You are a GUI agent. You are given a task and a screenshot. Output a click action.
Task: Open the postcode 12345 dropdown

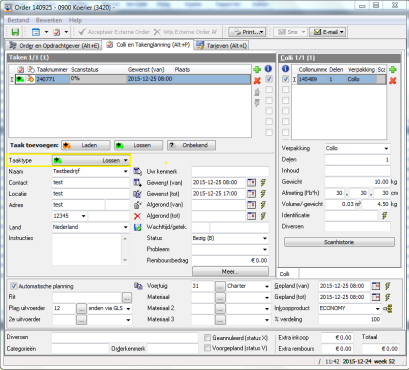(x=83, y=216)
